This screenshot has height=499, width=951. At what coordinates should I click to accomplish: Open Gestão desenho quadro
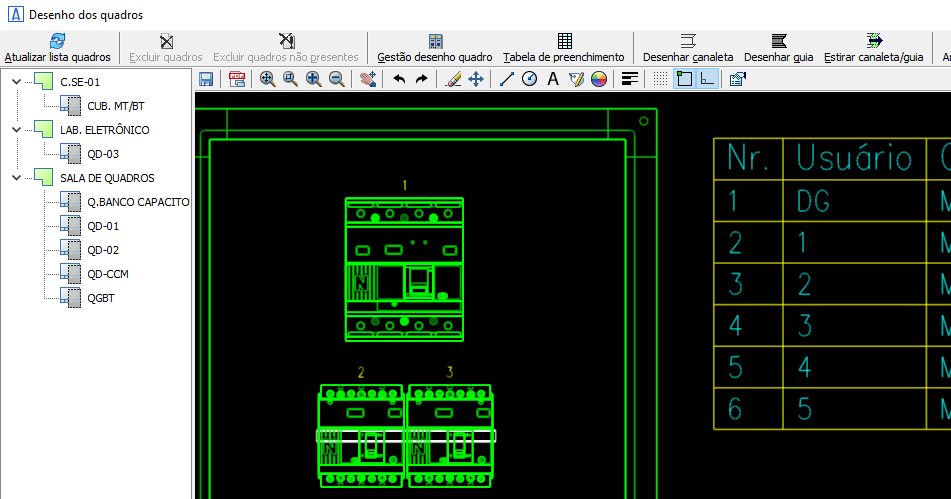point(435,49)
